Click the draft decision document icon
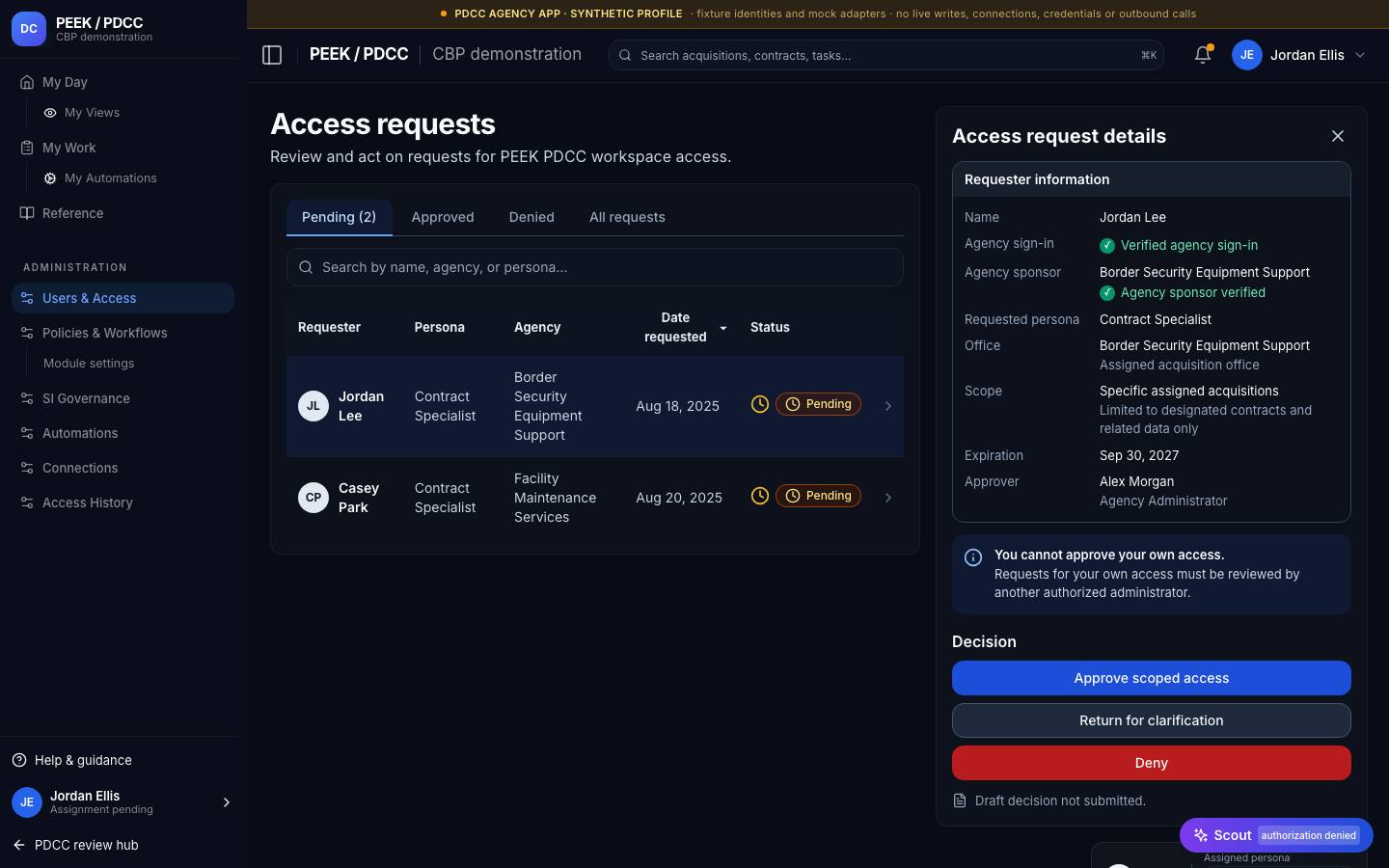1389x868 pixels. pos(960,800)
